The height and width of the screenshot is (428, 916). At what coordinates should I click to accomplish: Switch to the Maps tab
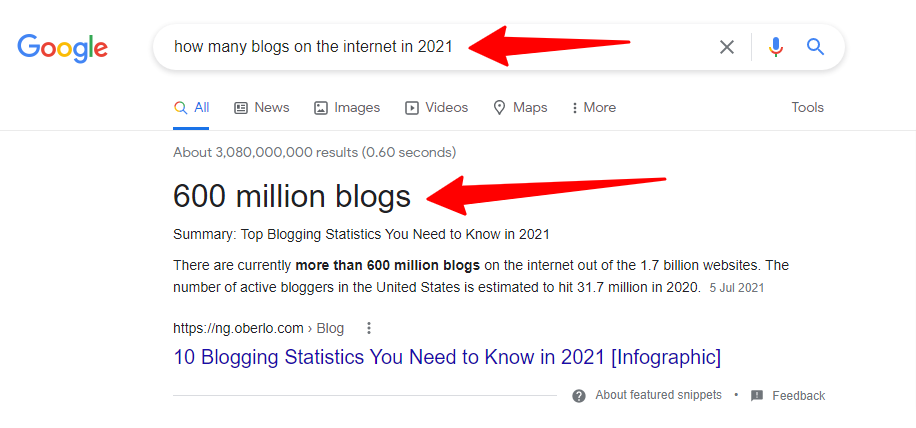tap(520, 108)
